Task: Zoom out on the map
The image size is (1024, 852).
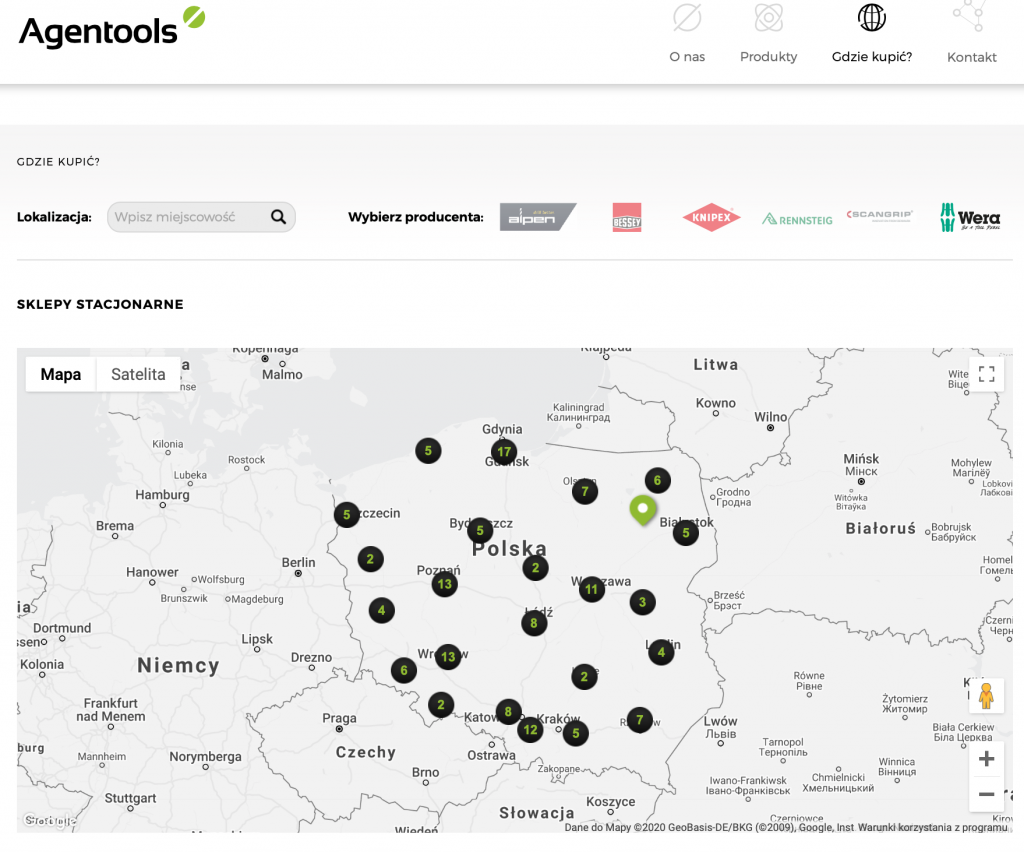Action: coord(986,794)
